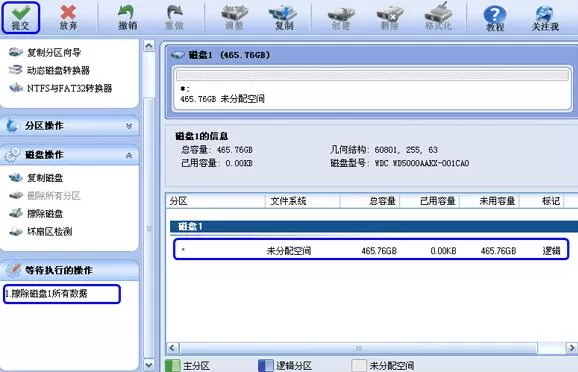The width and height of the screenshot is (578, 372).
Task: Click the 创建 create partition toolbar icon
Action: click(341, 18)
